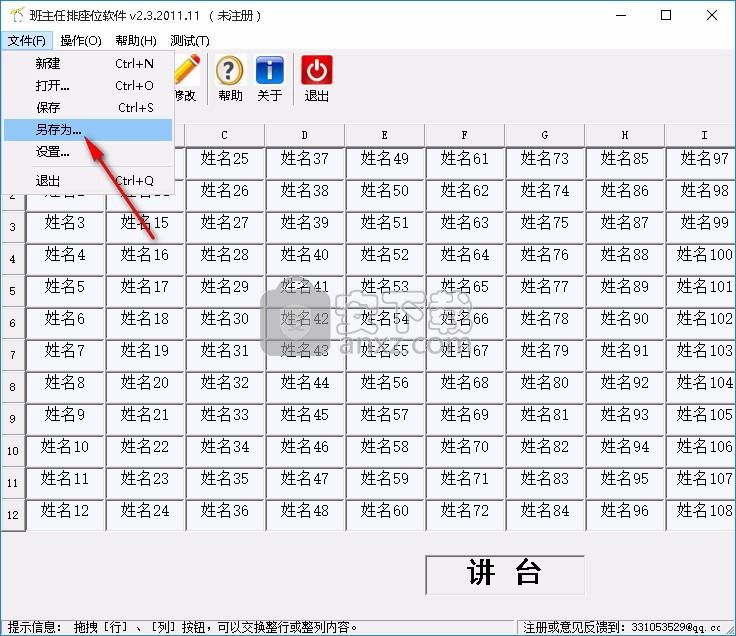Open the 测试(T) menu
This screenshot has height=636, width=736.
coord(190,41)
